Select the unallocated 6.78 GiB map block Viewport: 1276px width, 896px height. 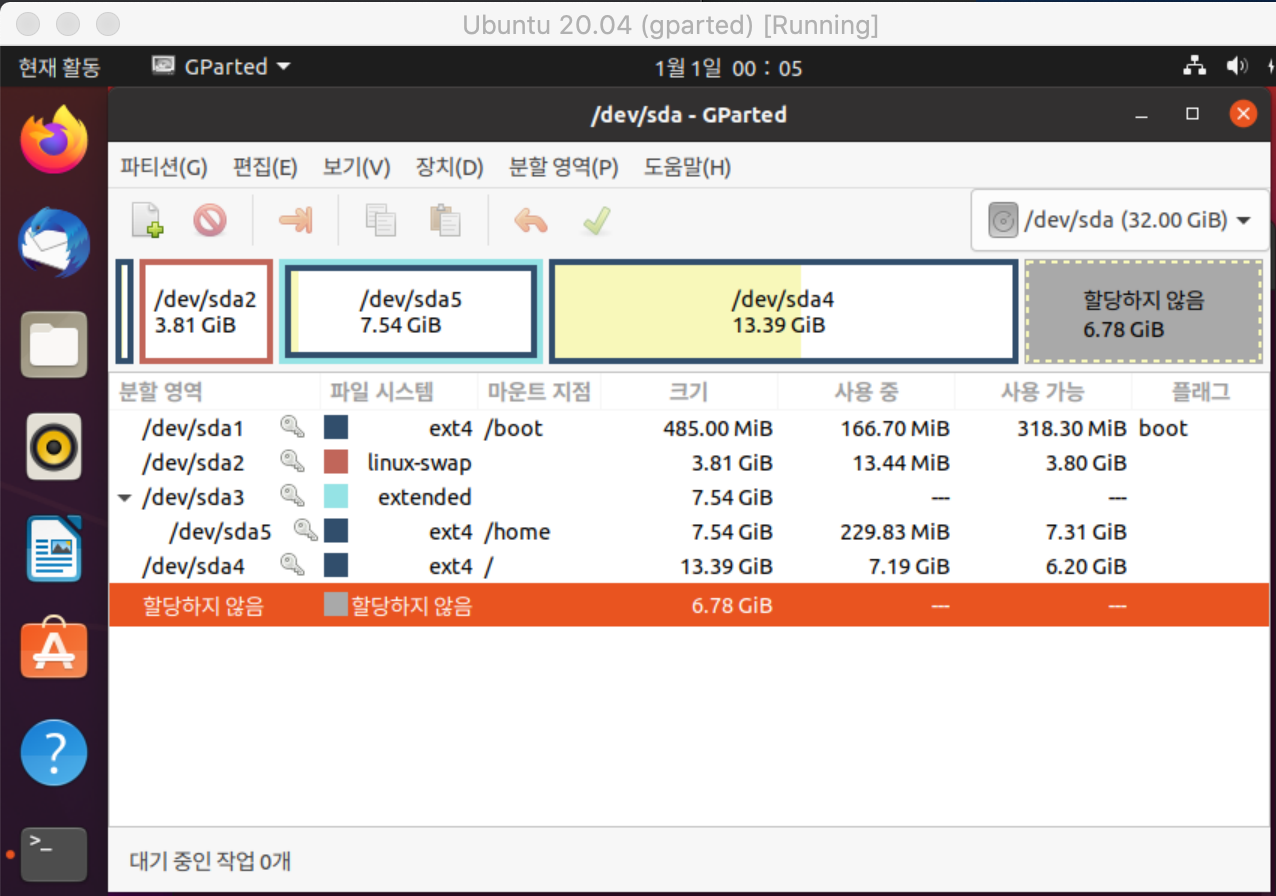pos(1144,311)
